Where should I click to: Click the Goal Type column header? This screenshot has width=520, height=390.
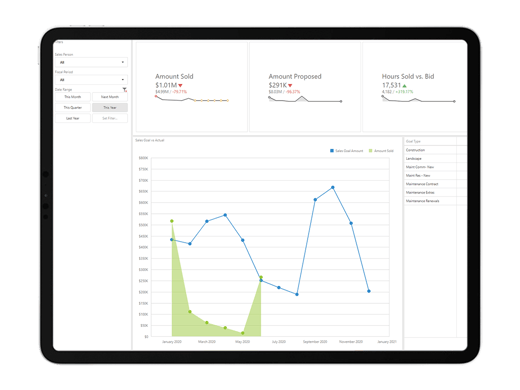point(413,141)
